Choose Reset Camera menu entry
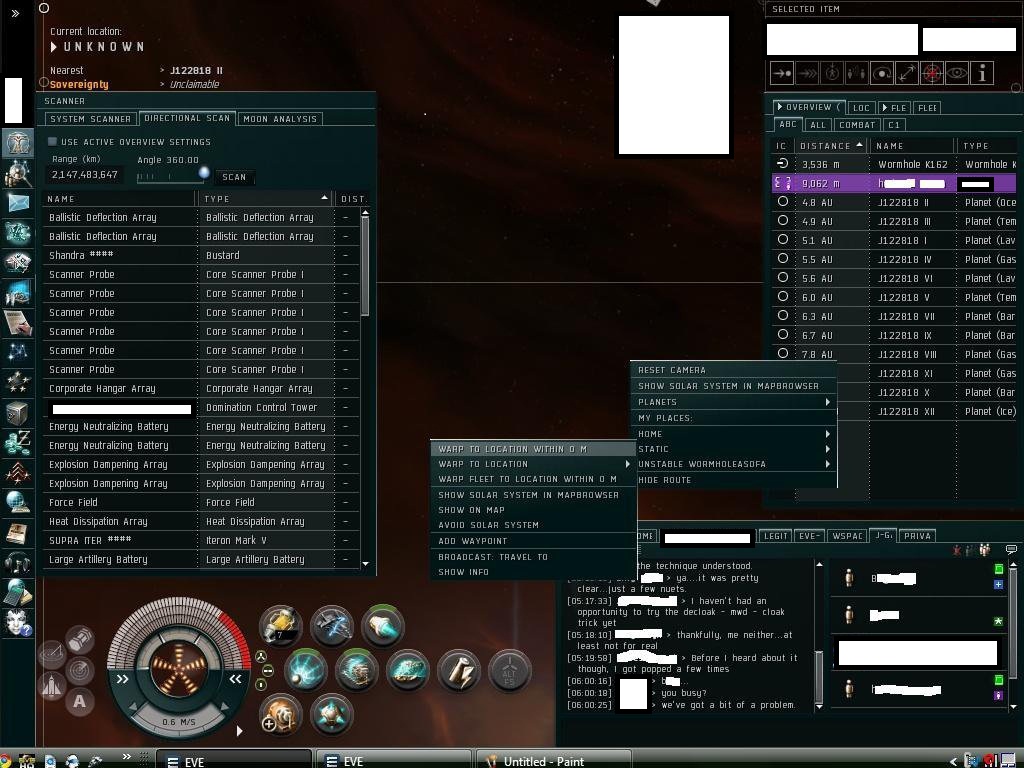 tap(733, 370)
